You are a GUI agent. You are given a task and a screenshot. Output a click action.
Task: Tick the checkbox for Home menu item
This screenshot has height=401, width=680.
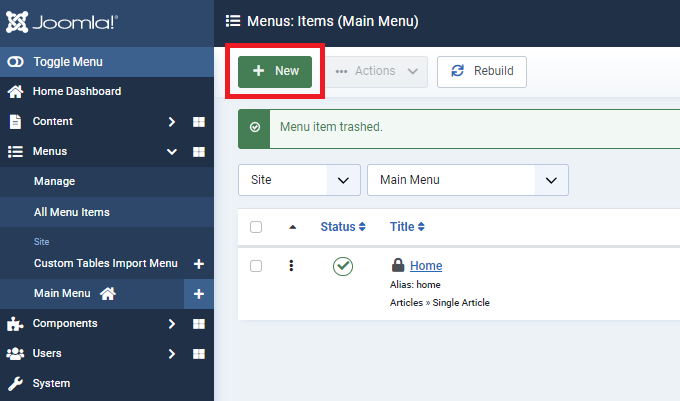[256, 266]
